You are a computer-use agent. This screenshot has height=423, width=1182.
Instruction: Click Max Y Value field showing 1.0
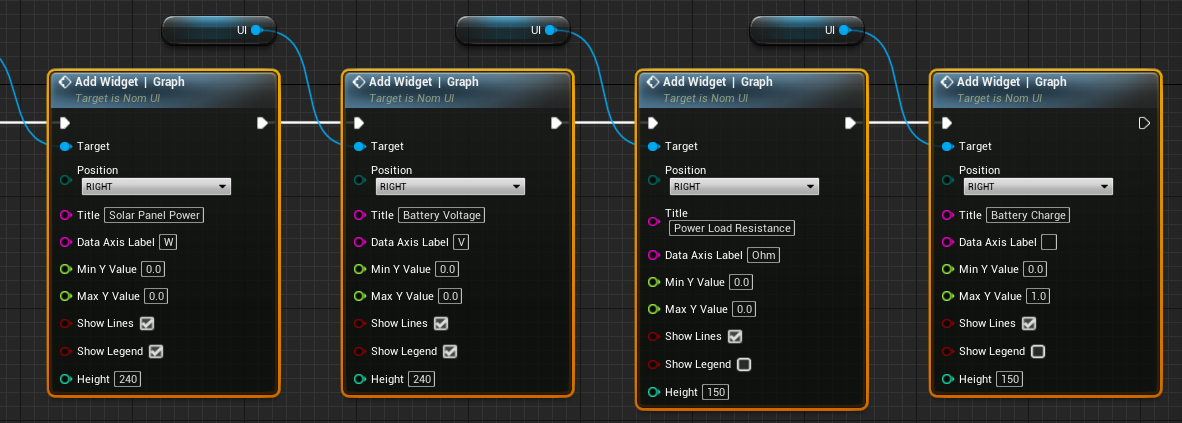coord(1037,296)
